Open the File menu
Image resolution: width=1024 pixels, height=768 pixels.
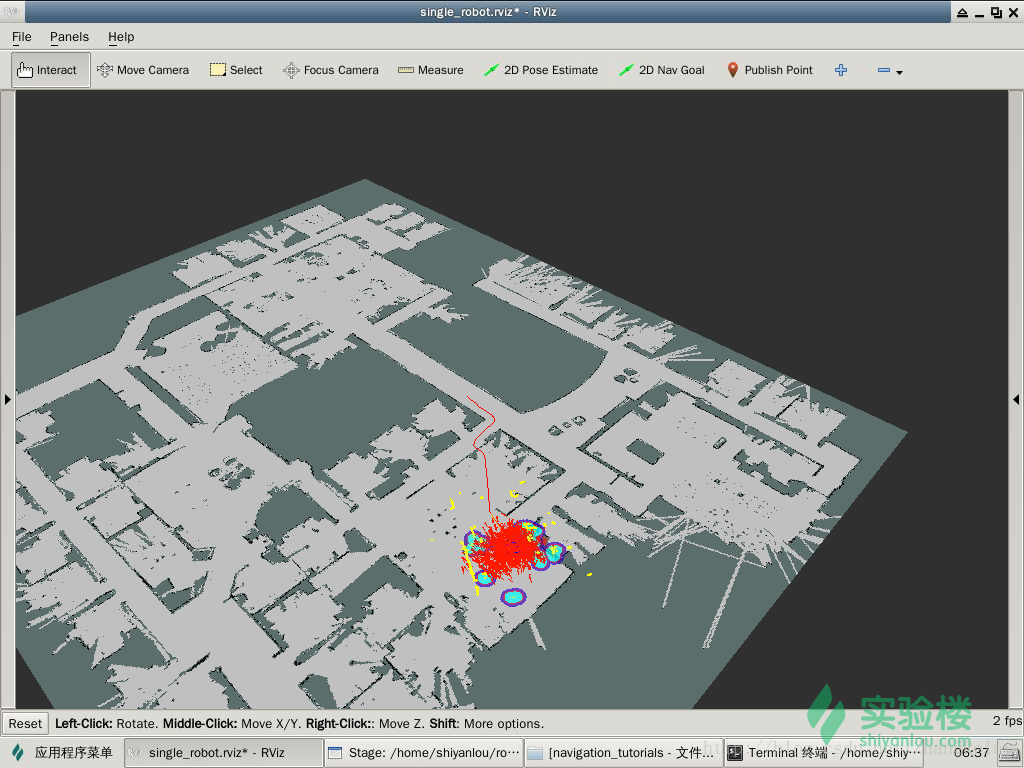click(x=22, y=37)
